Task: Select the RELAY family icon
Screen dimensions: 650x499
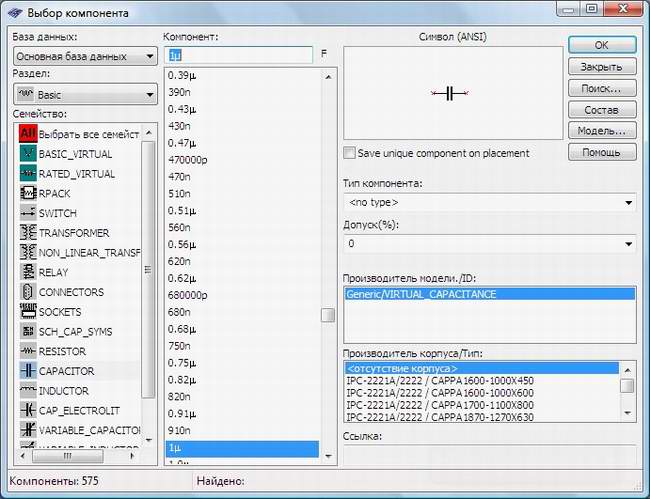Action: tap(28, 272)
